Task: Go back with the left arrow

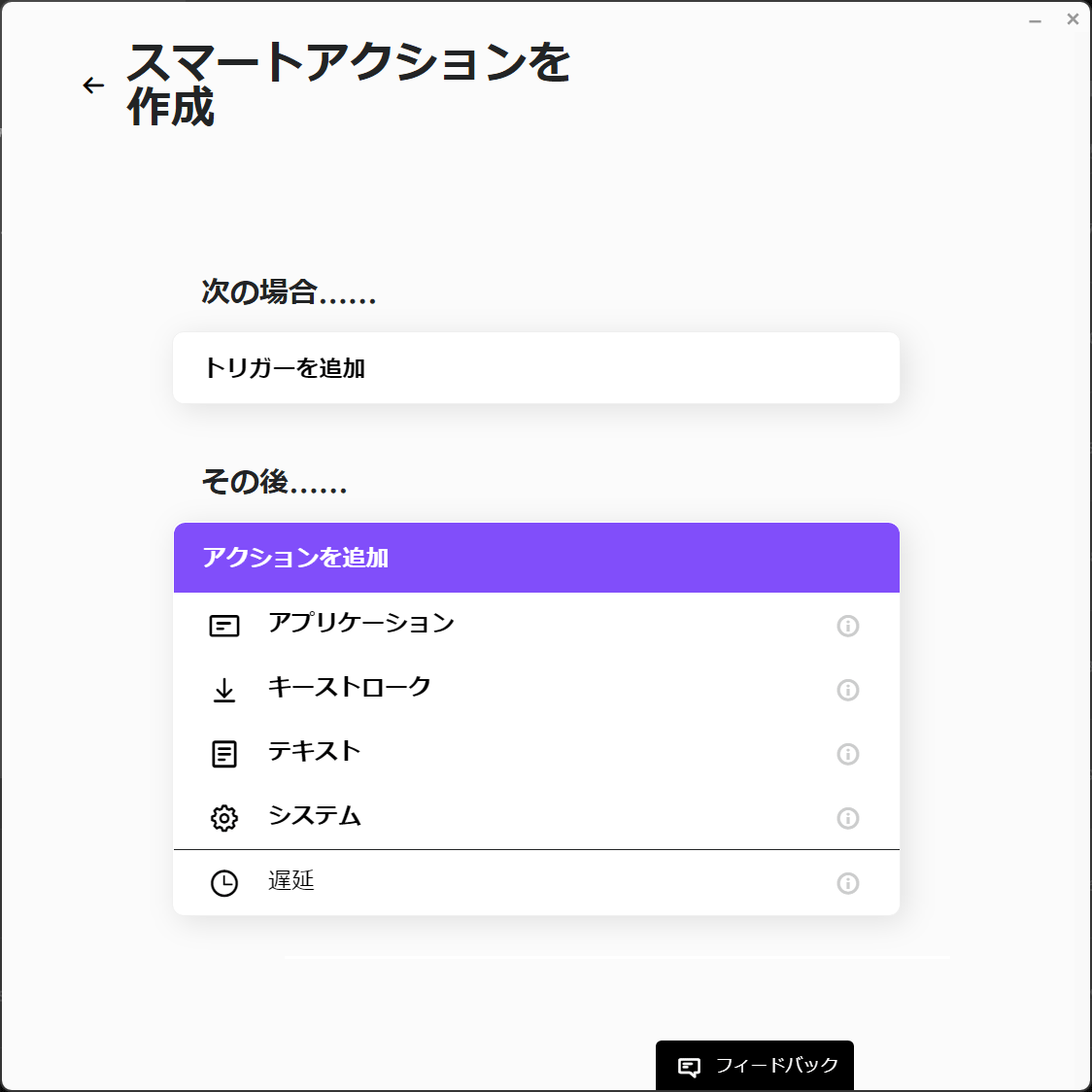Action: point(92,85)
